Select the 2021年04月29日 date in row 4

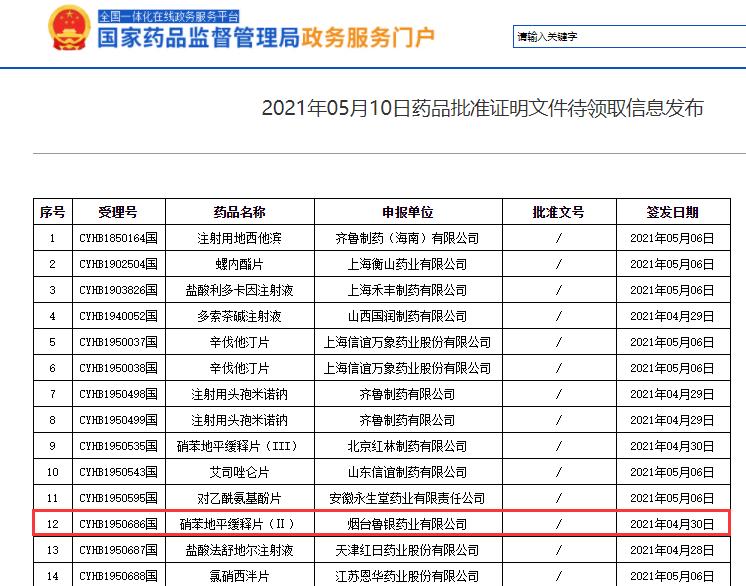pos(672,316)
